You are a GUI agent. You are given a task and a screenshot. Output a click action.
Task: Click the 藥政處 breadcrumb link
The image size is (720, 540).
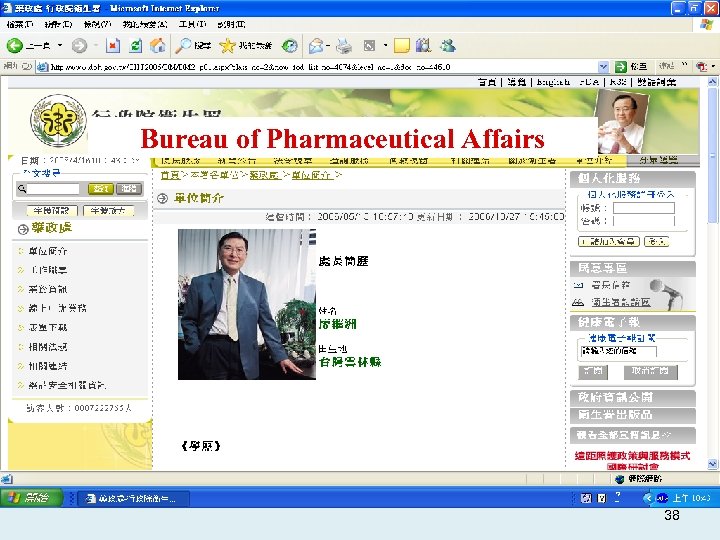pos(265,175)
